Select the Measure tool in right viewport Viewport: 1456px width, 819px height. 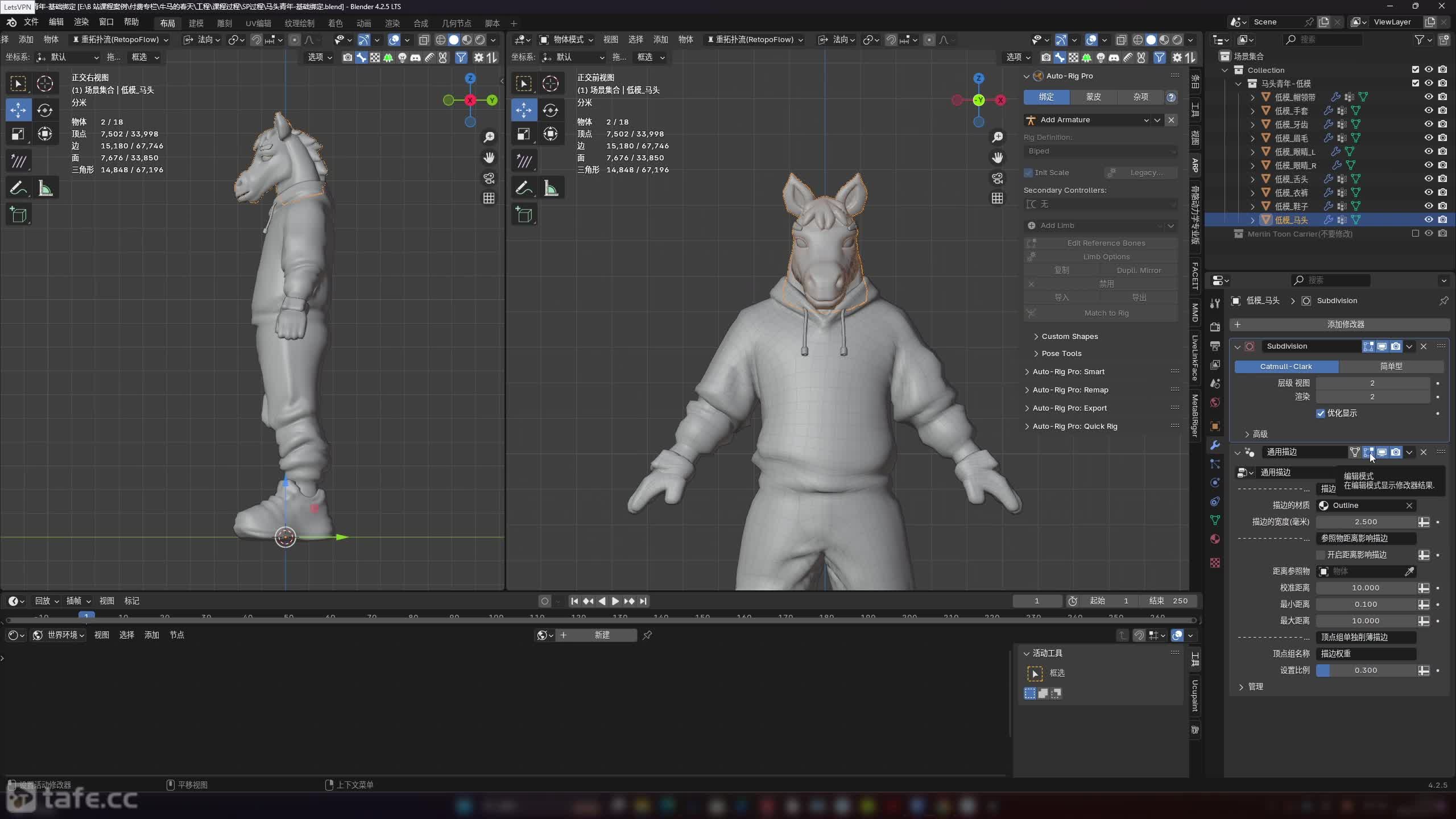551,188
